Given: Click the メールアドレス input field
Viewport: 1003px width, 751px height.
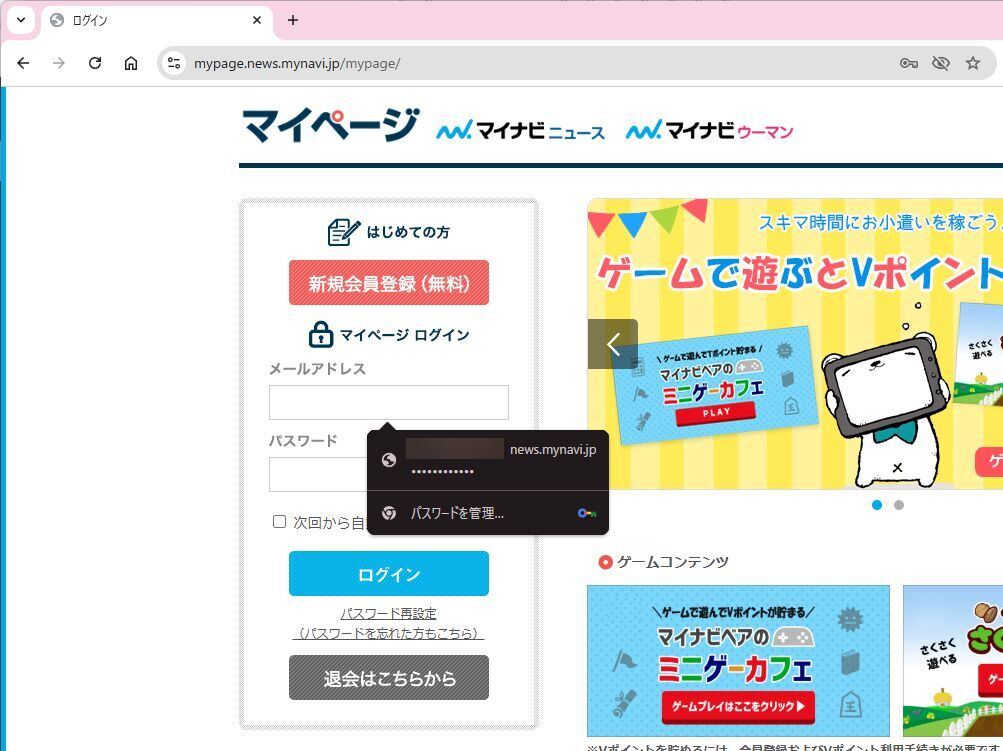Looking at the screenshot, I should [389, 402].
